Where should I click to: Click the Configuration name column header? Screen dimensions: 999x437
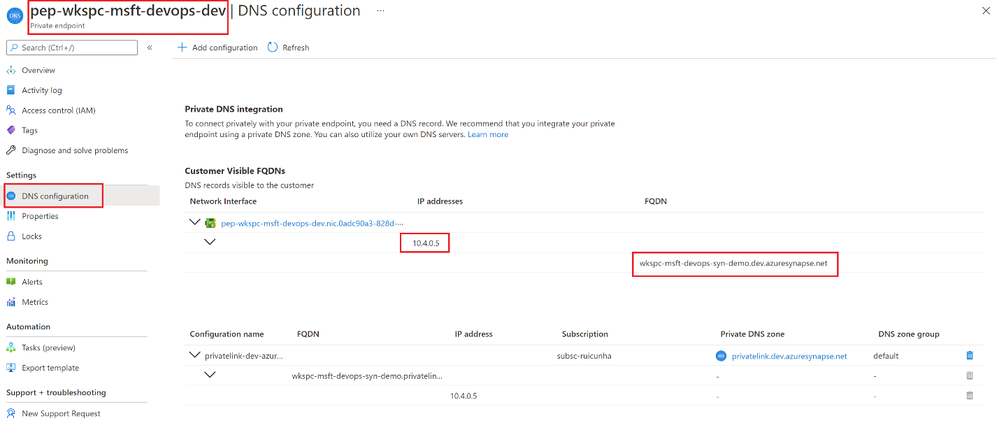pos(227,334)
